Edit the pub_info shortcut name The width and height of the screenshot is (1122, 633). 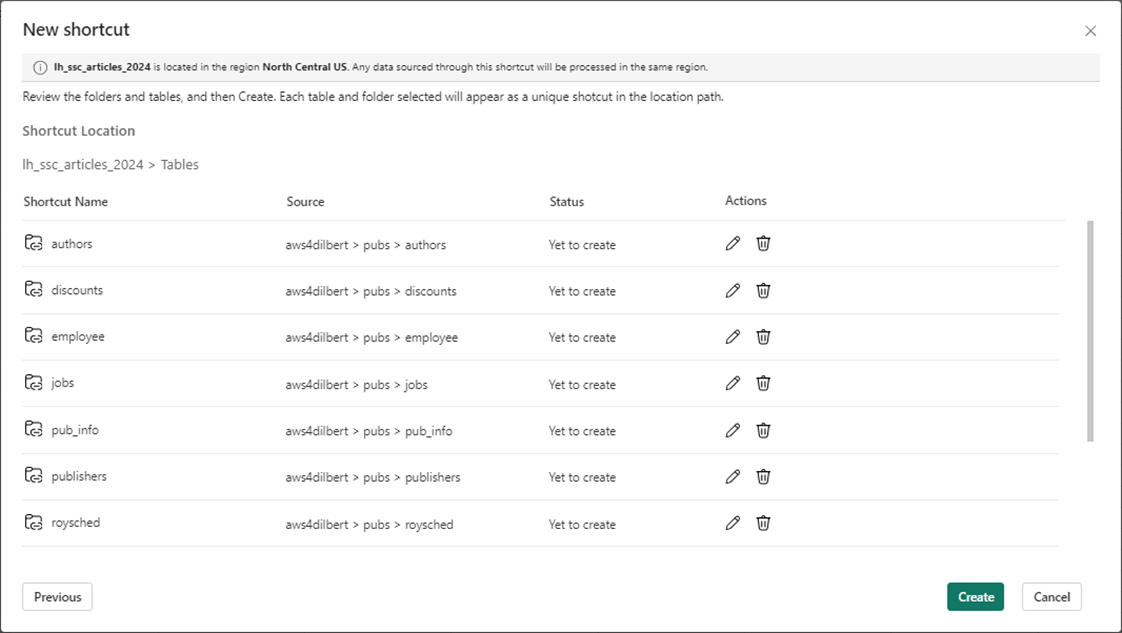coord(733,431)
